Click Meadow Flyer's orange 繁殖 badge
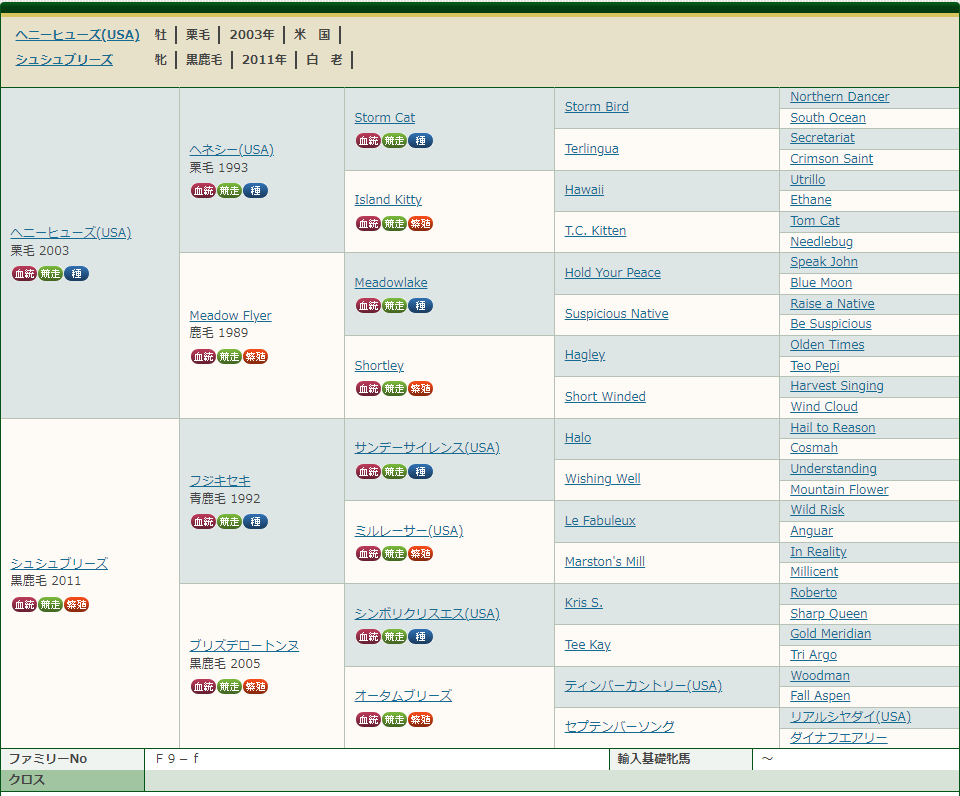 tap(256, 356)
